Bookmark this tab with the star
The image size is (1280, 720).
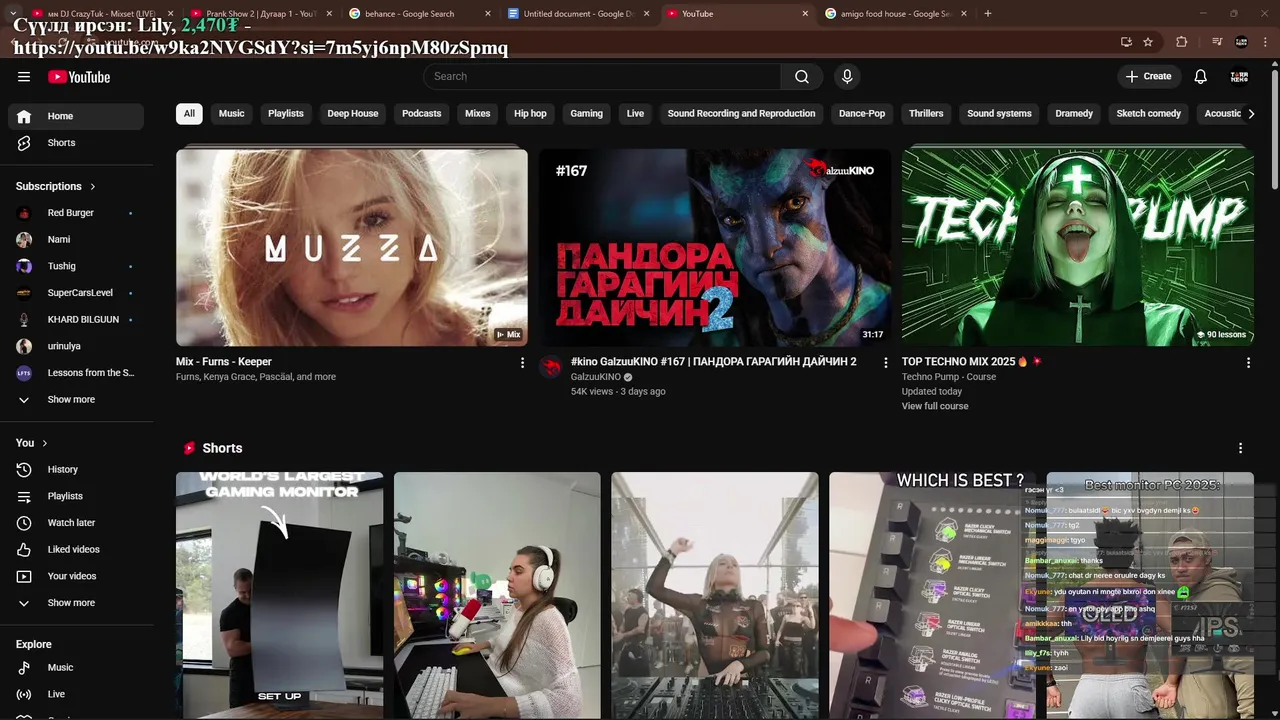pyautogui.click(x=1148, y=42)
